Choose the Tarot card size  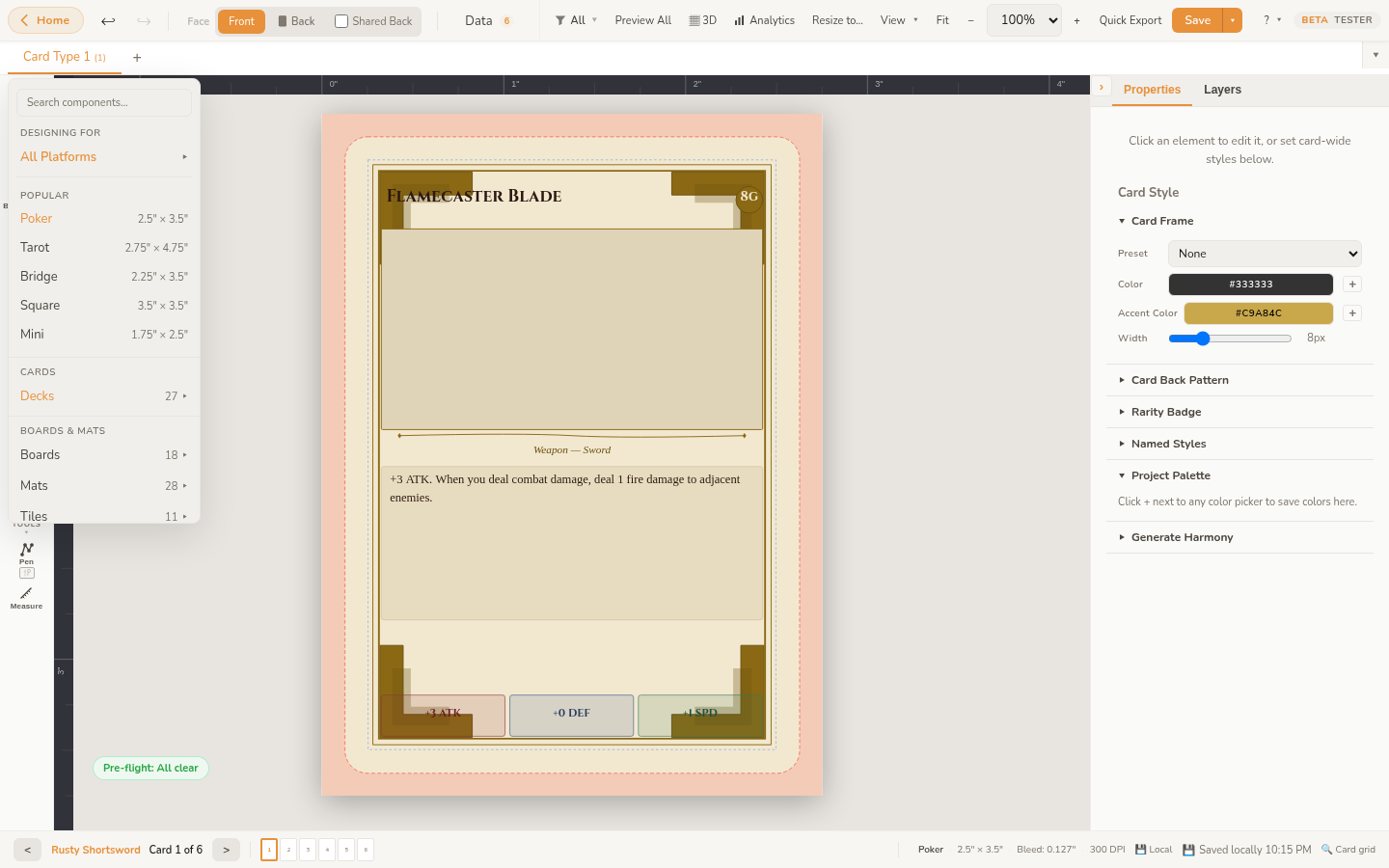104,248
